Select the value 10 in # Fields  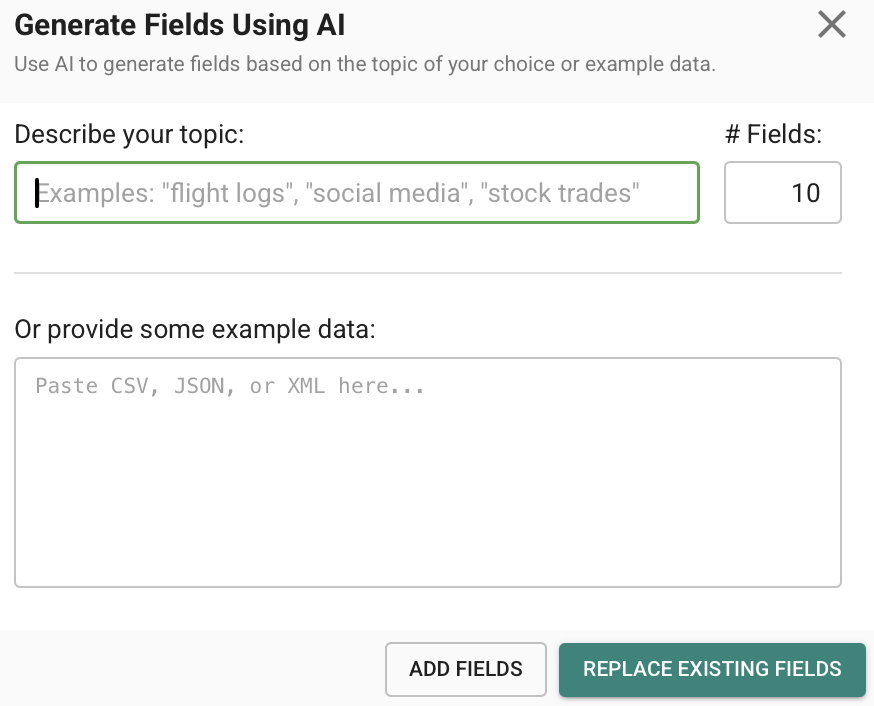coord(783,192)
